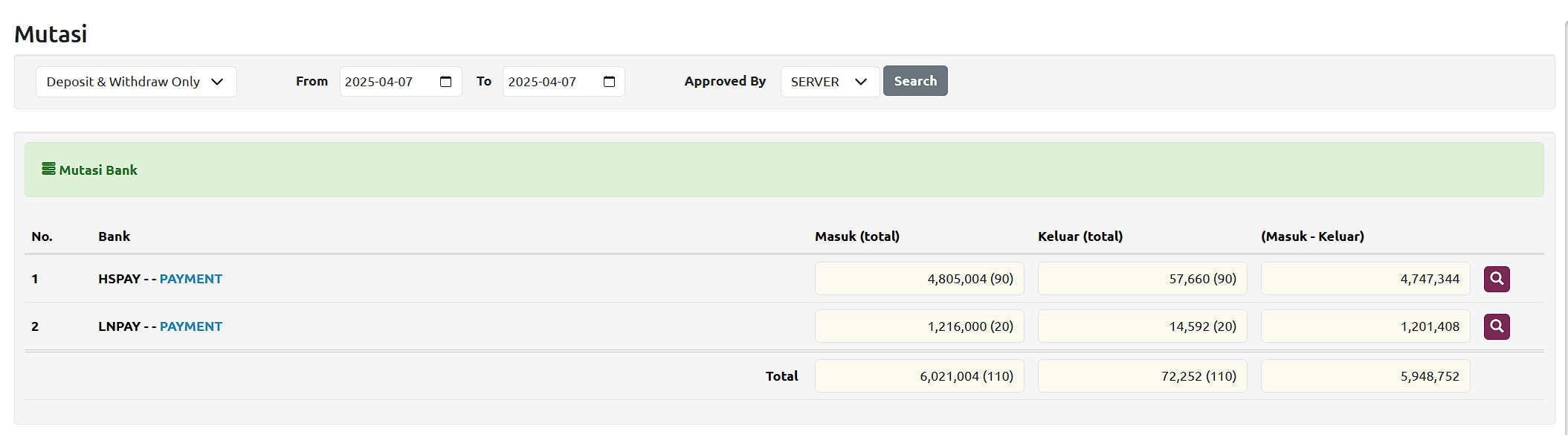Click the Mutasi Bank stack icon
The width and height of the screenshot is (1568, 435).
48,170
